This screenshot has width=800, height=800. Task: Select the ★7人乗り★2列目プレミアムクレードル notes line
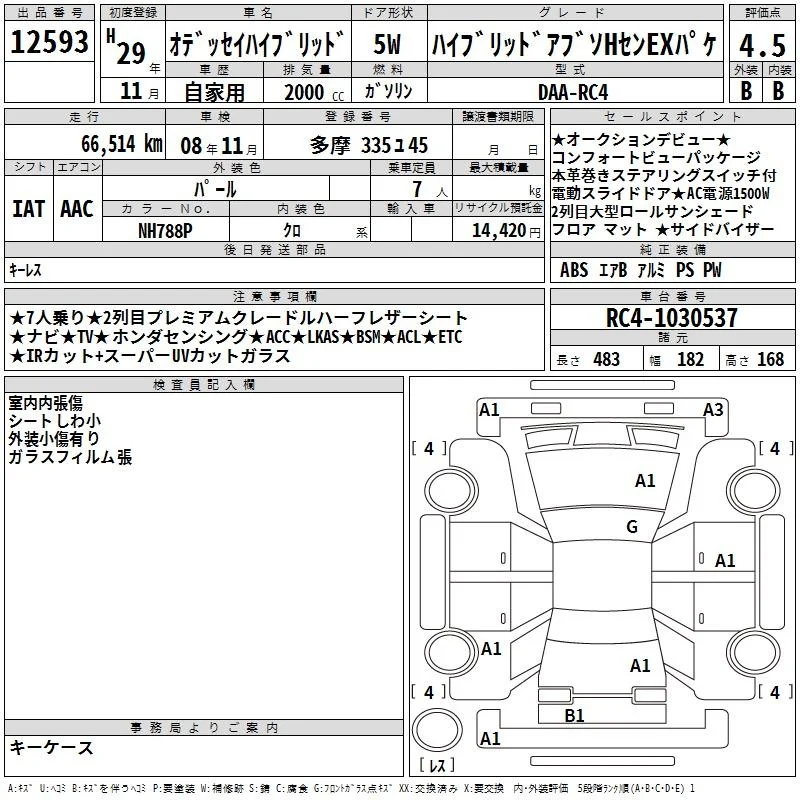(238, 318)
